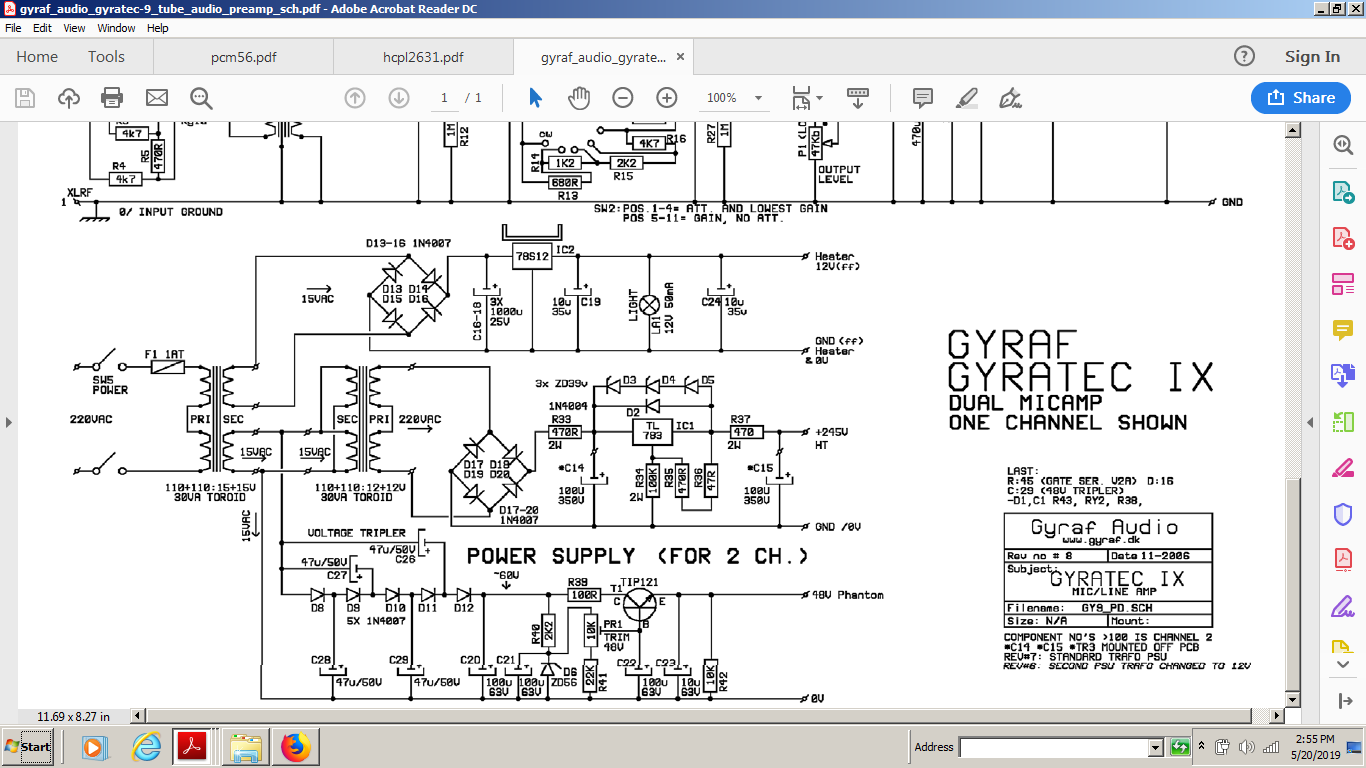Open the Window menu

coord(117,28)
